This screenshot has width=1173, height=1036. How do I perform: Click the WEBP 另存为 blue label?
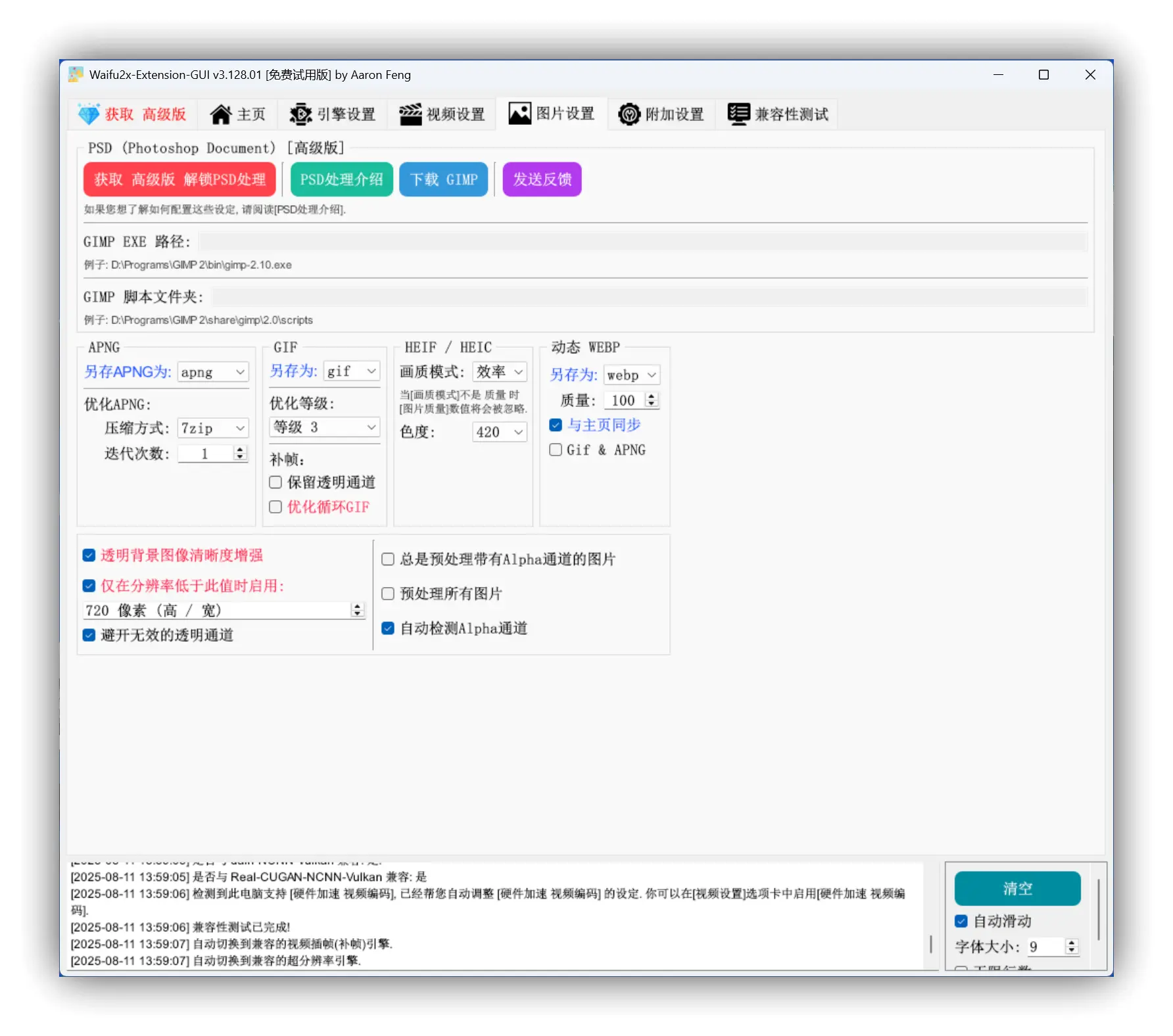[x=573, y=375]
